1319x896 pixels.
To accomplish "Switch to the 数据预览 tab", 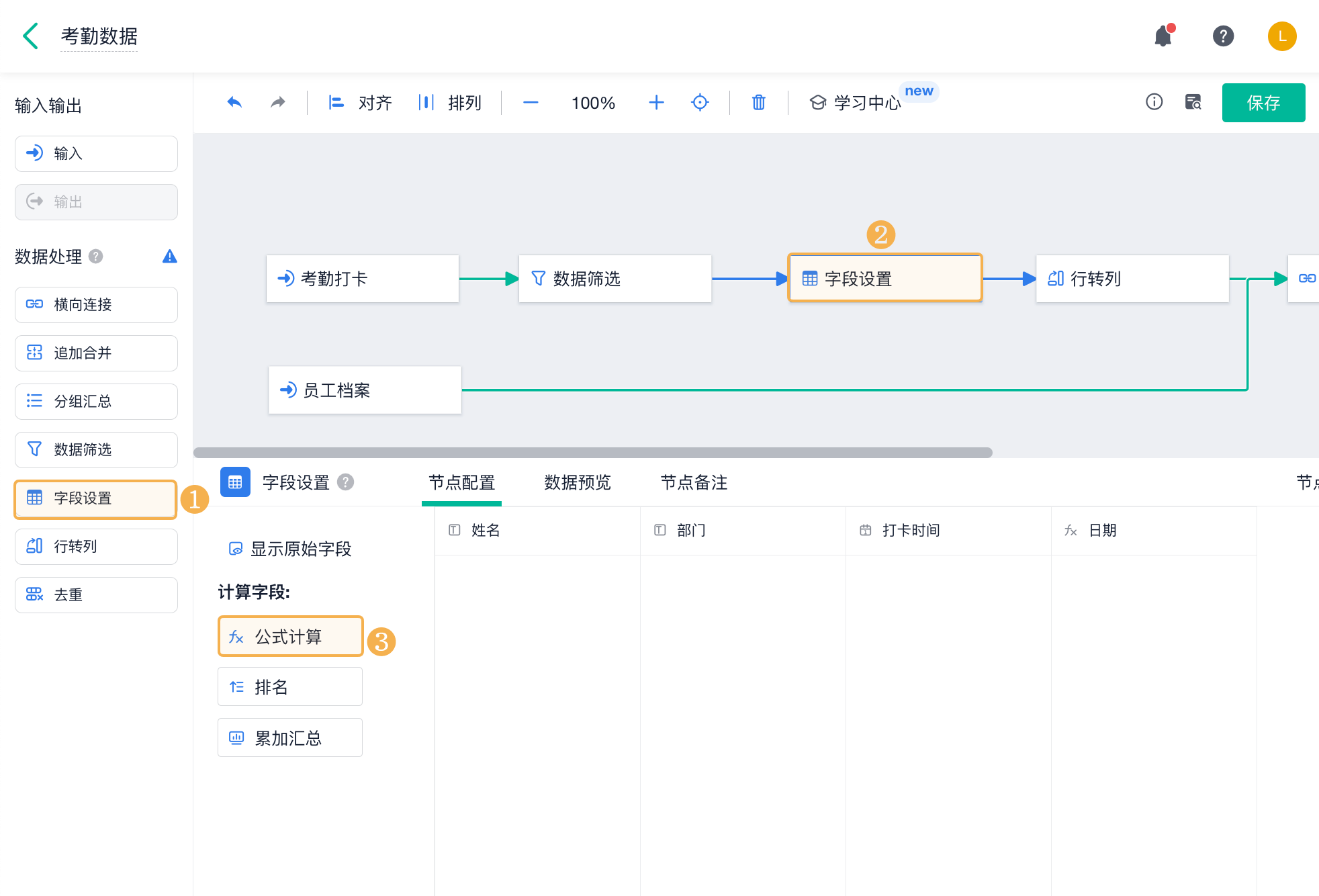I will (x=578, y=483).
